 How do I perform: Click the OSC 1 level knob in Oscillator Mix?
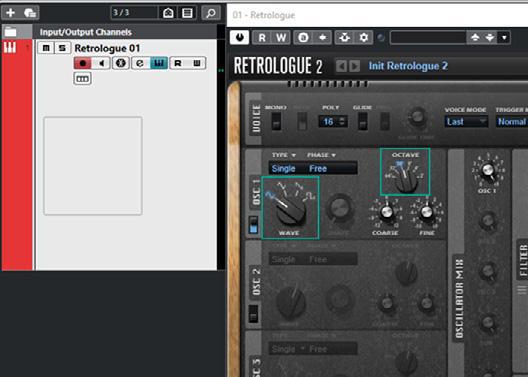[488, 170]
